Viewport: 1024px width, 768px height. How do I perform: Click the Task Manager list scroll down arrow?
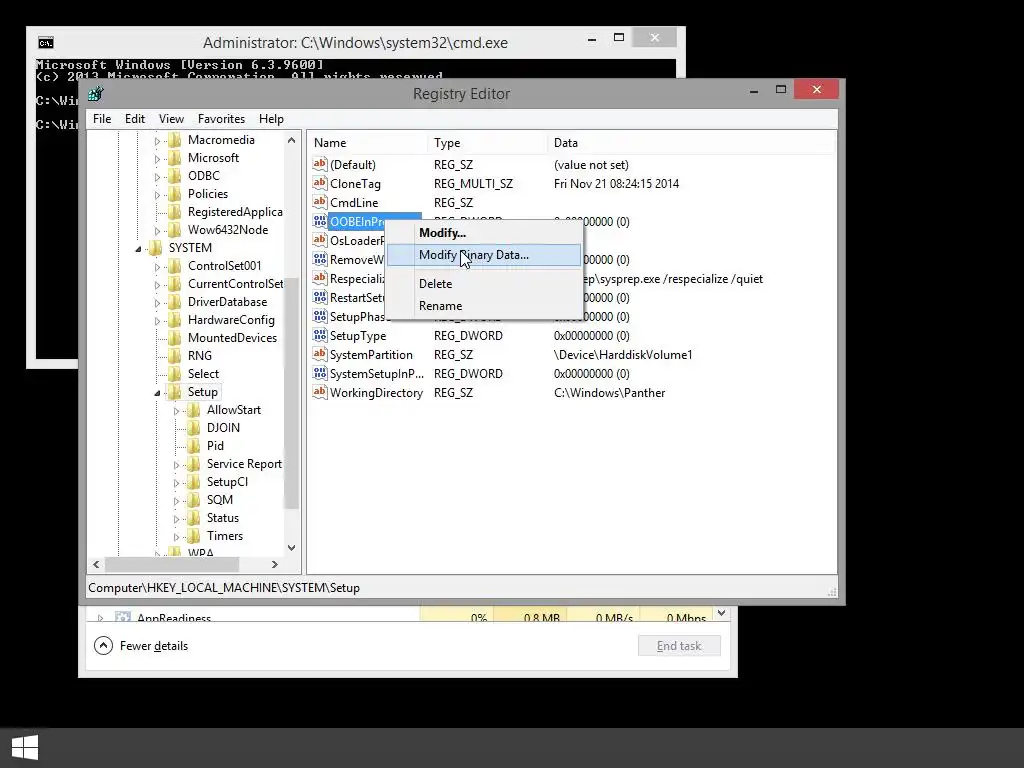click(721, 613)
